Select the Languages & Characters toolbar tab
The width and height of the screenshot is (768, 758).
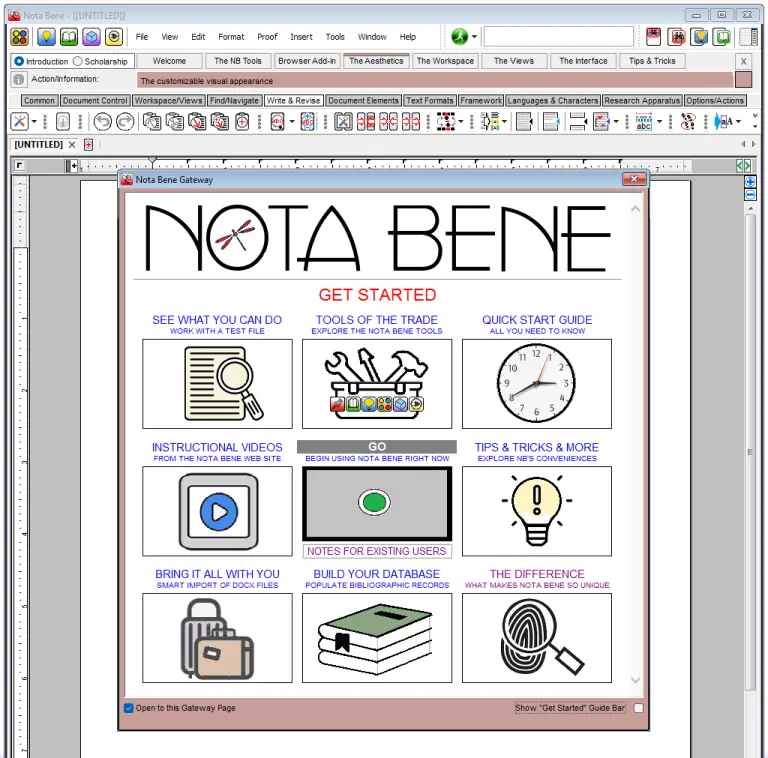point(552,100)
